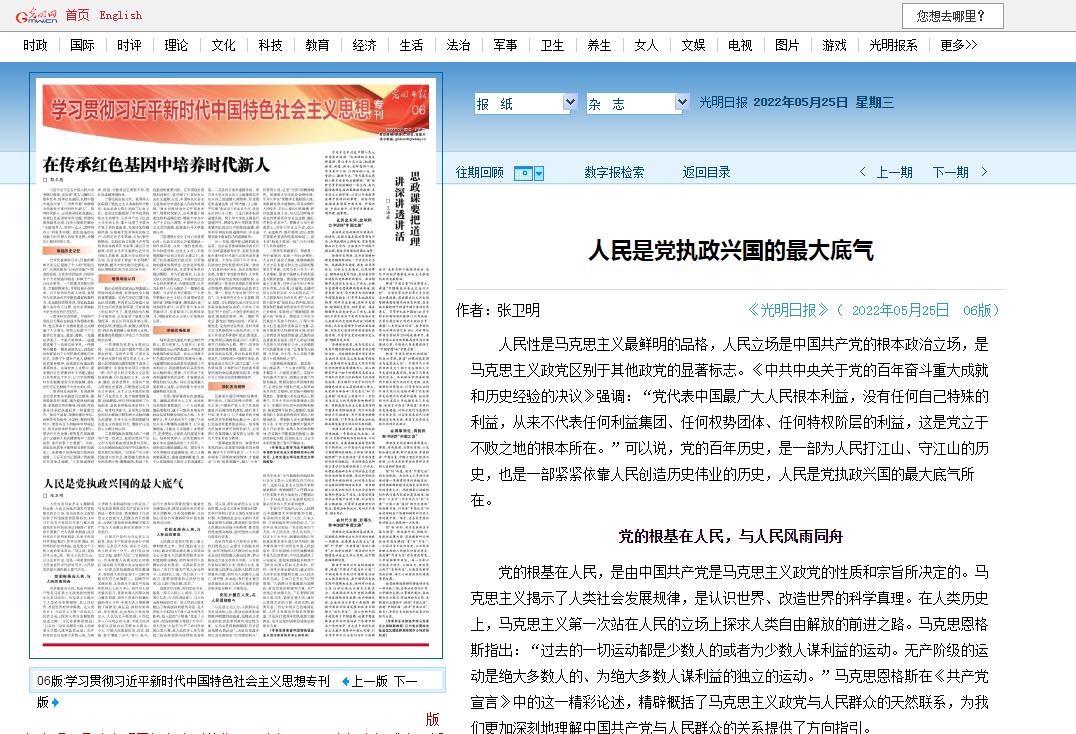This screenshot has height=734, width=1076.
Task: Expand the 杂志 dropdown
Action: pos(682,103)
